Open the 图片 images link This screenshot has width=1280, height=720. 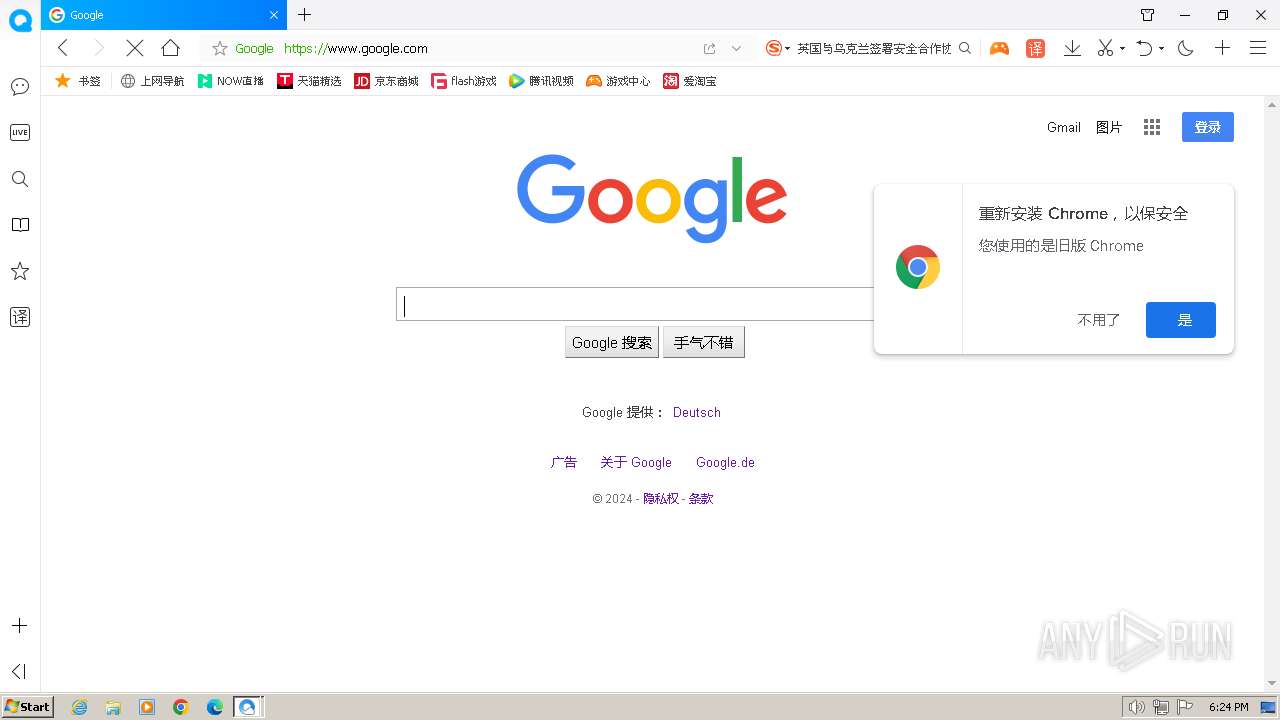[1109, 127]
